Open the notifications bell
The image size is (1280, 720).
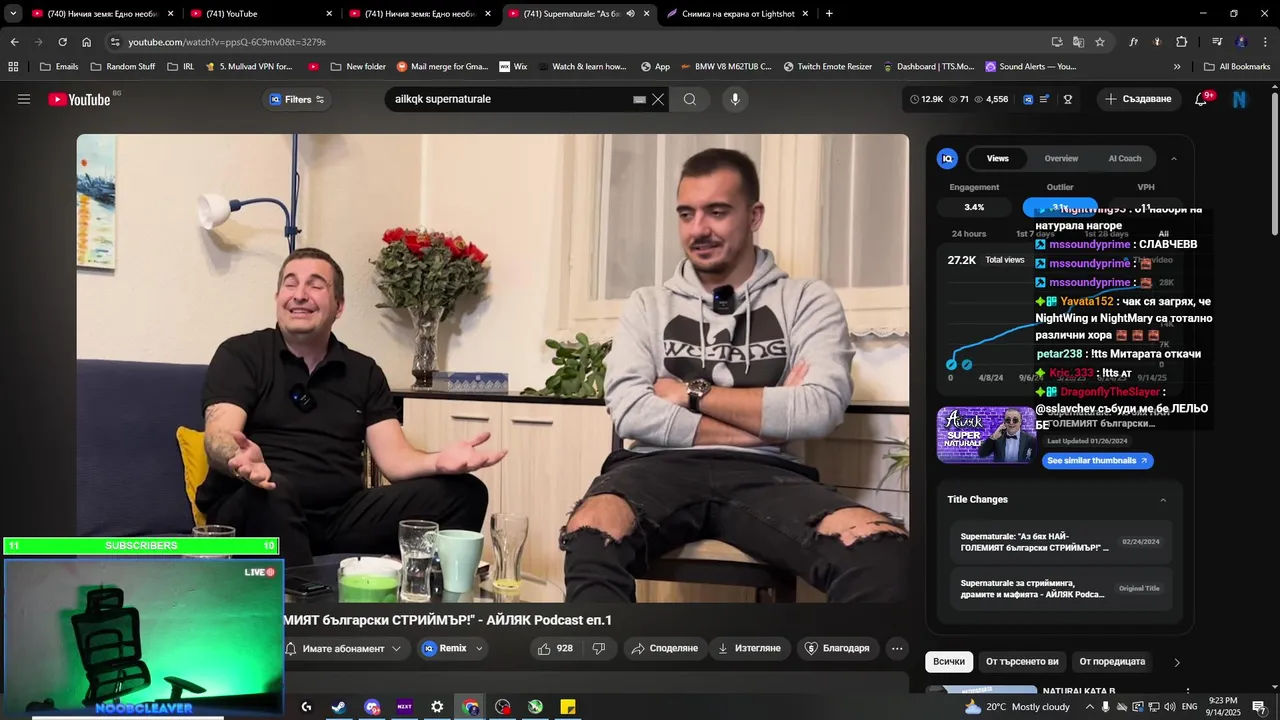click(x=1201, y=99)
